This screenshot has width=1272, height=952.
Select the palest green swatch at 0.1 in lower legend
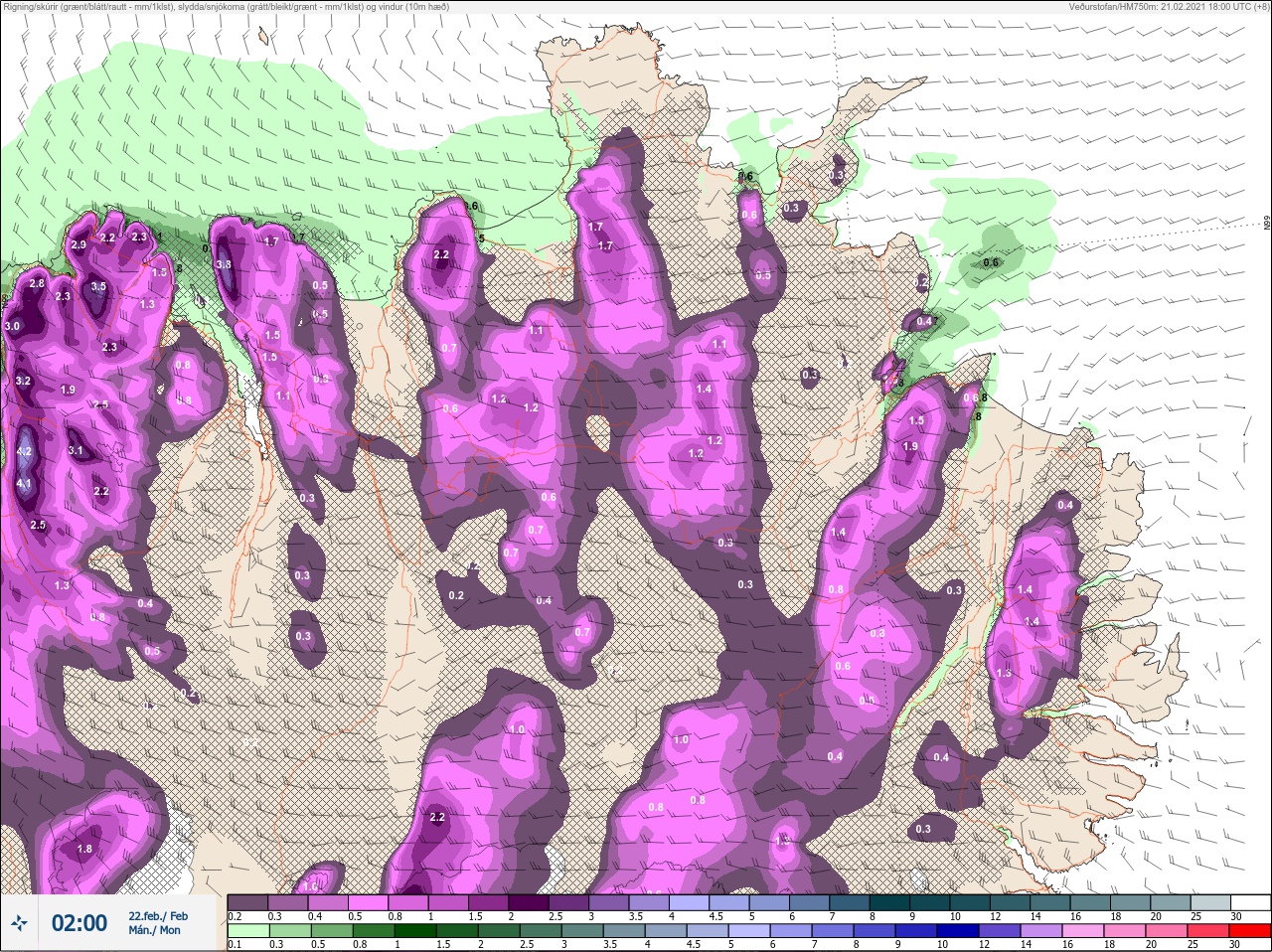tap(246, 931)
